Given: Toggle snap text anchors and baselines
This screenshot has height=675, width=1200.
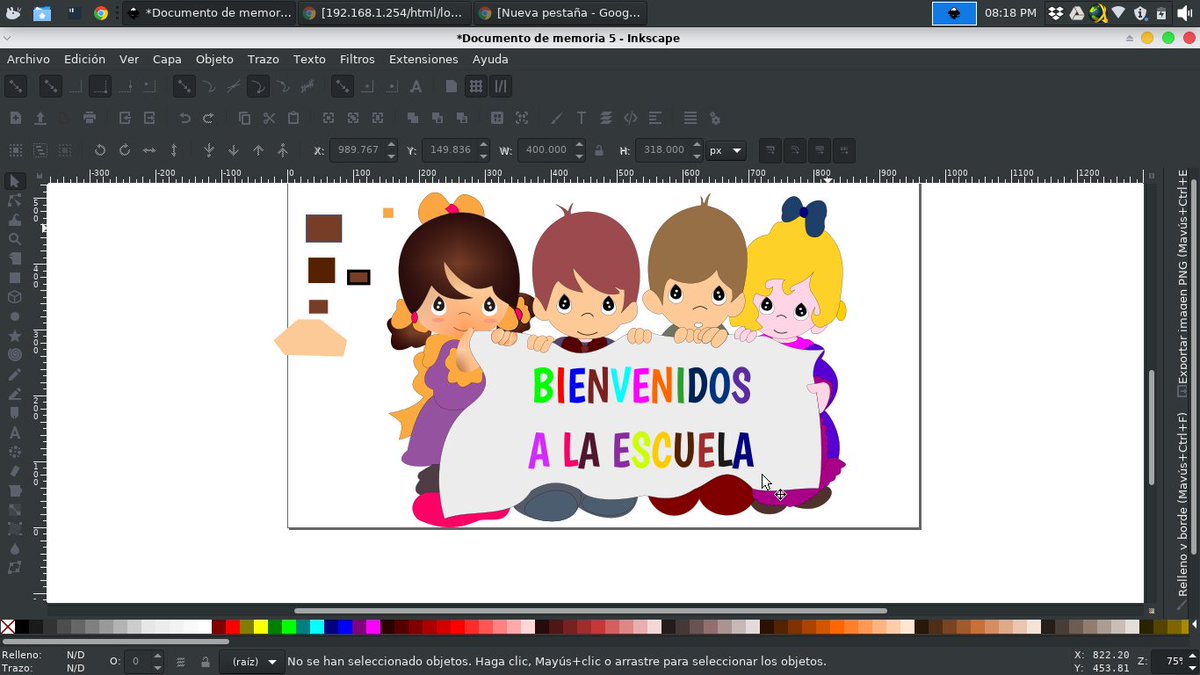Looking at the screenshot, I should [x=416, y=87].
